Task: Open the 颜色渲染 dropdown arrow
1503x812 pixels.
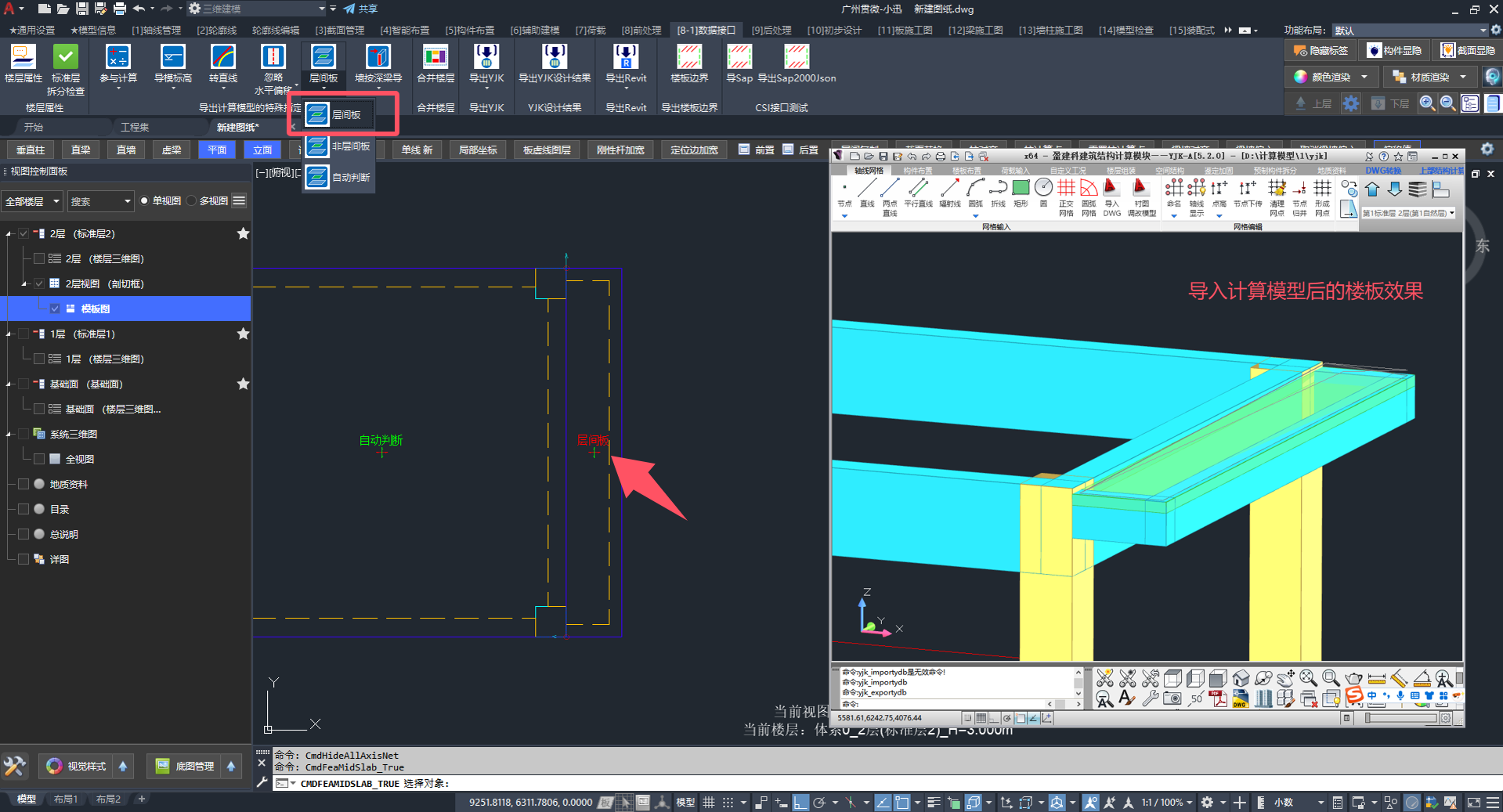Action: (x=1364, y=77)
